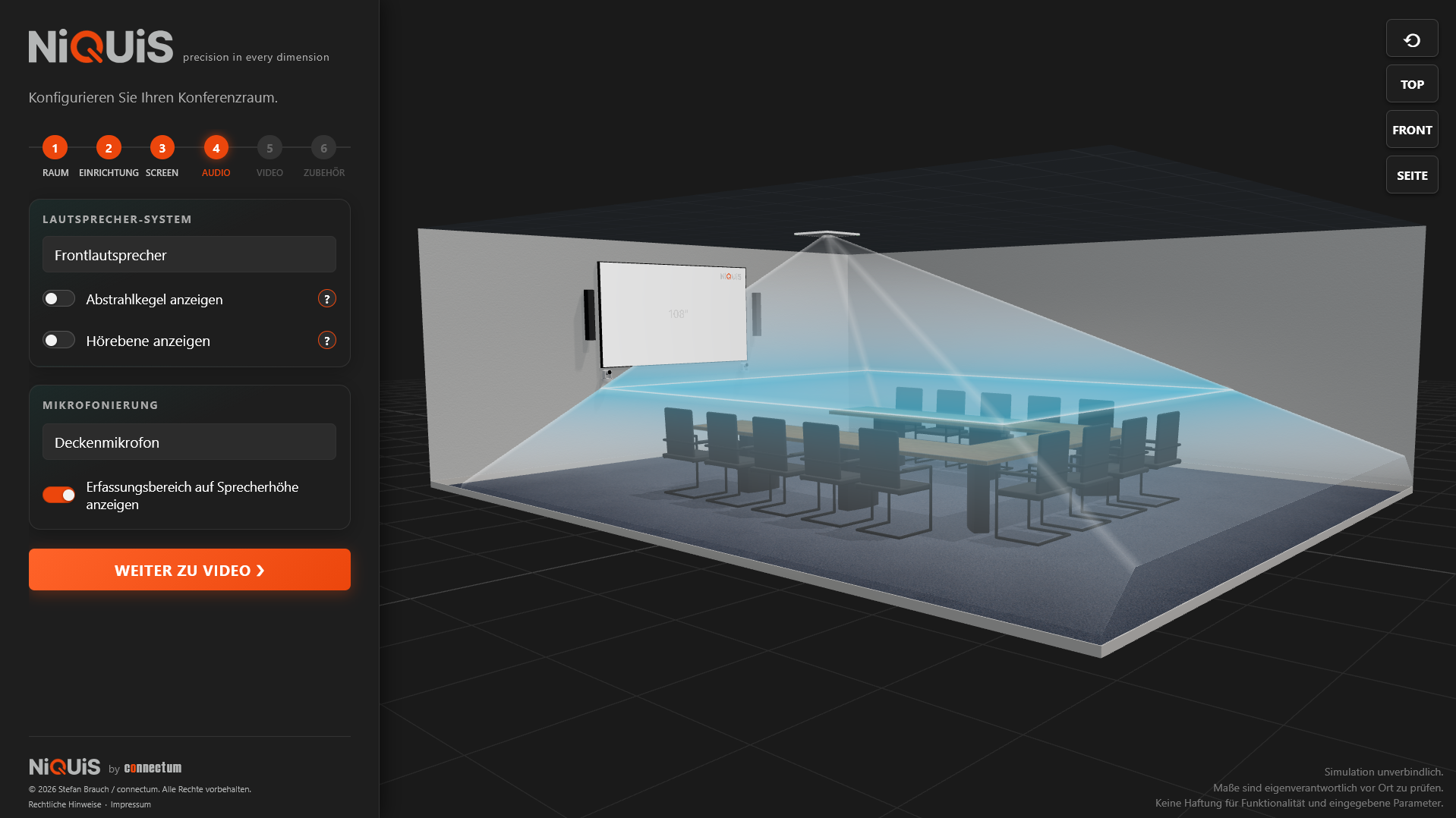Click 'Konfigurieren Sie Ihren Konferenzraum.' text
This screenshot has height=818, width=1456.
coord(153,98)
